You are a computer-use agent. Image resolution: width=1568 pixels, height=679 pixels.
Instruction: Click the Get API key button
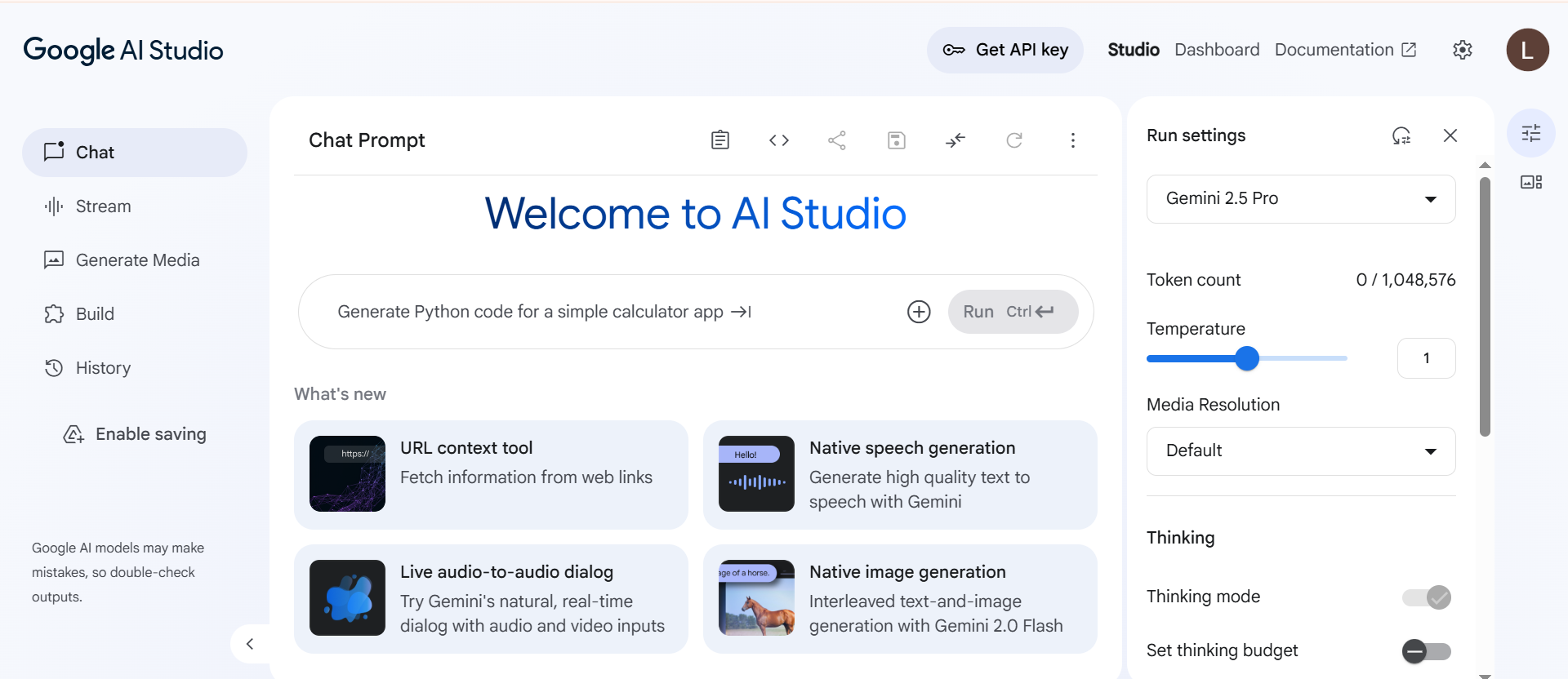tap(1005, 50)
